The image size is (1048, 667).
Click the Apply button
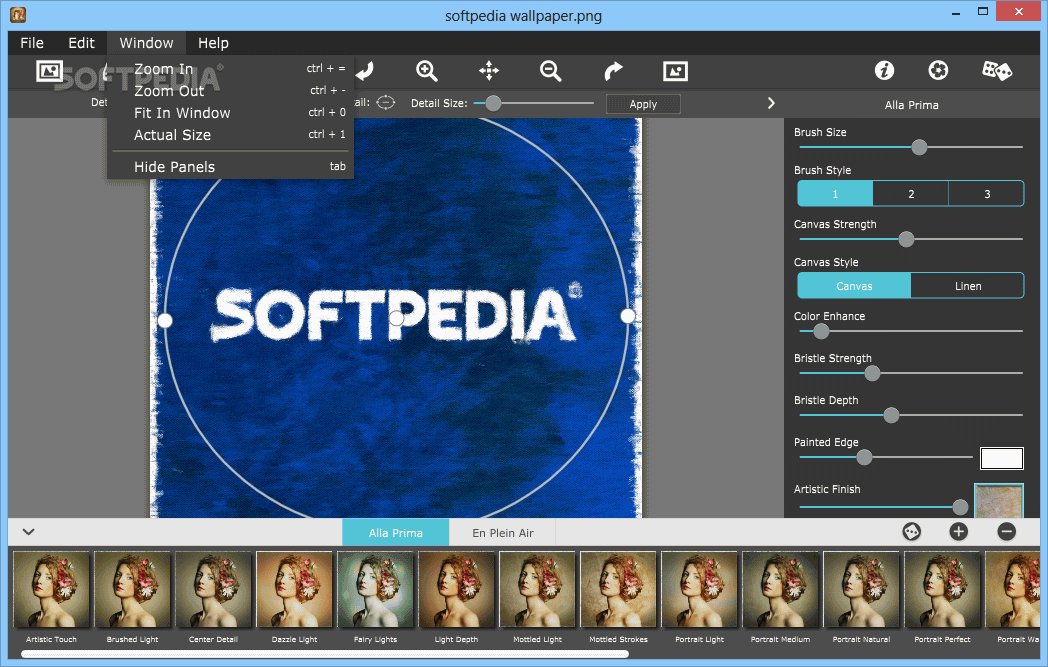click(643, 104)
